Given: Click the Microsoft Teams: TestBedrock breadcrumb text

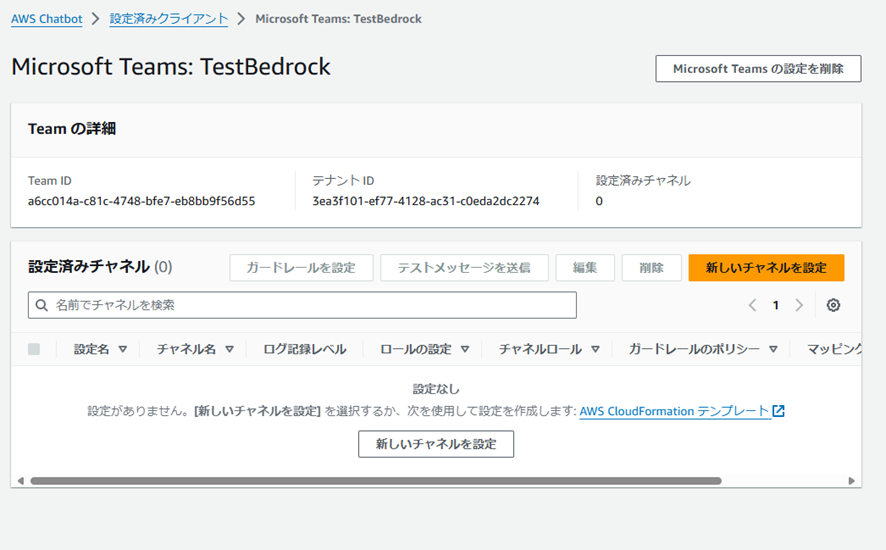Looking at the screenshot, I should (x=338, y=19).
